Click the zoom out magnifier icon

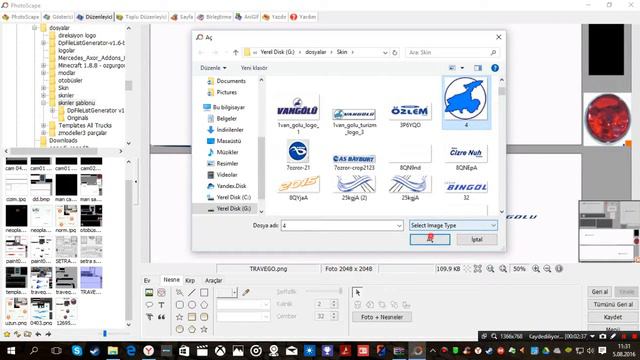click(x=547, y=269)
